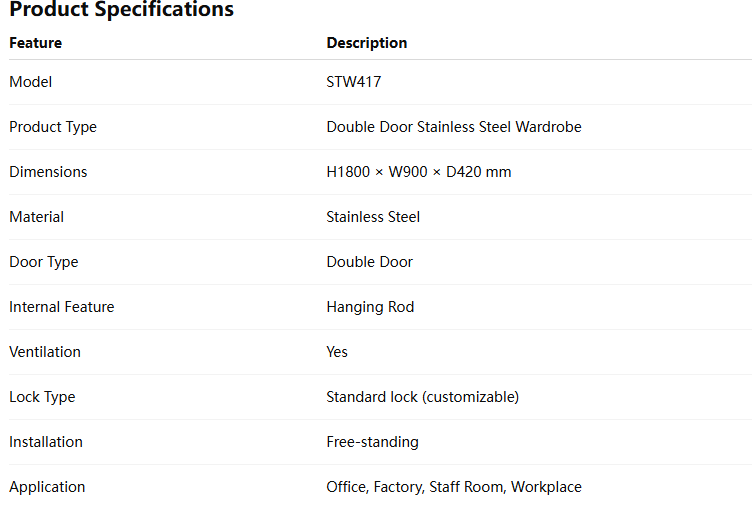The width and height of the screenshot is (752, 525).
Task: Click the Ventilation row's Yes value
Action: (337, 352)
